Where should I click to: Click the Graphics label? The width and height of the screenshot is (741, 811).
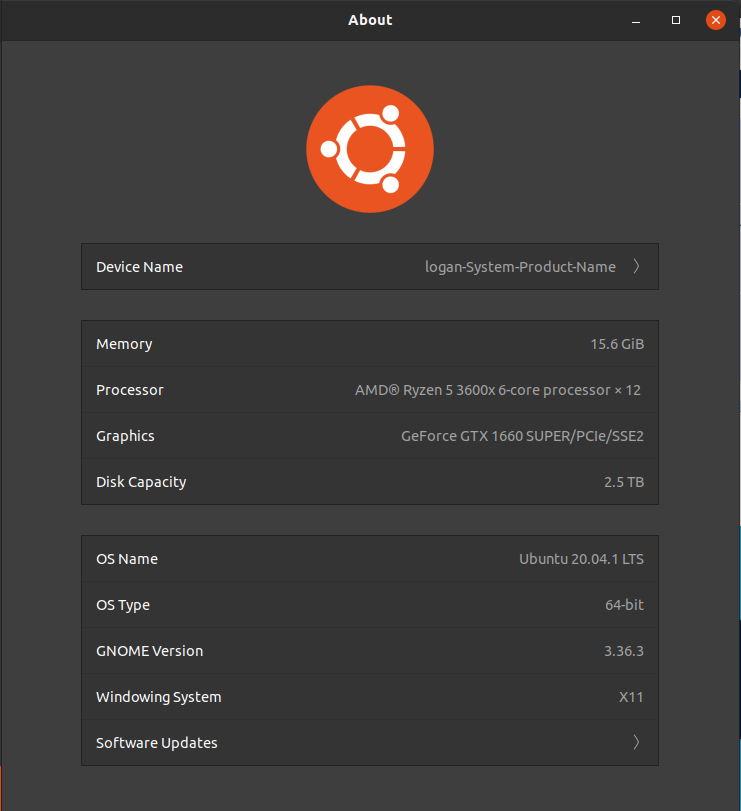pos(125,437)
